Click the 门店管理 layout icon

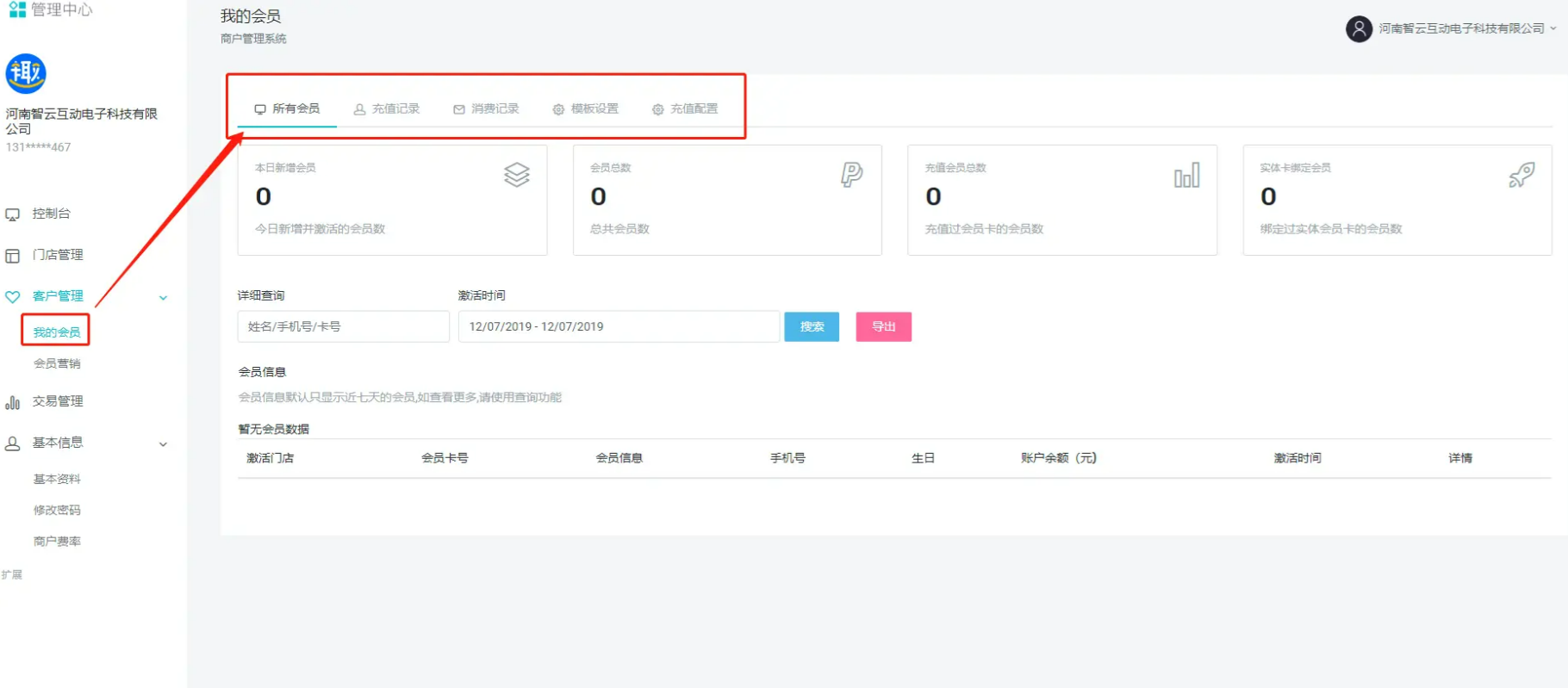pos(13,256)
